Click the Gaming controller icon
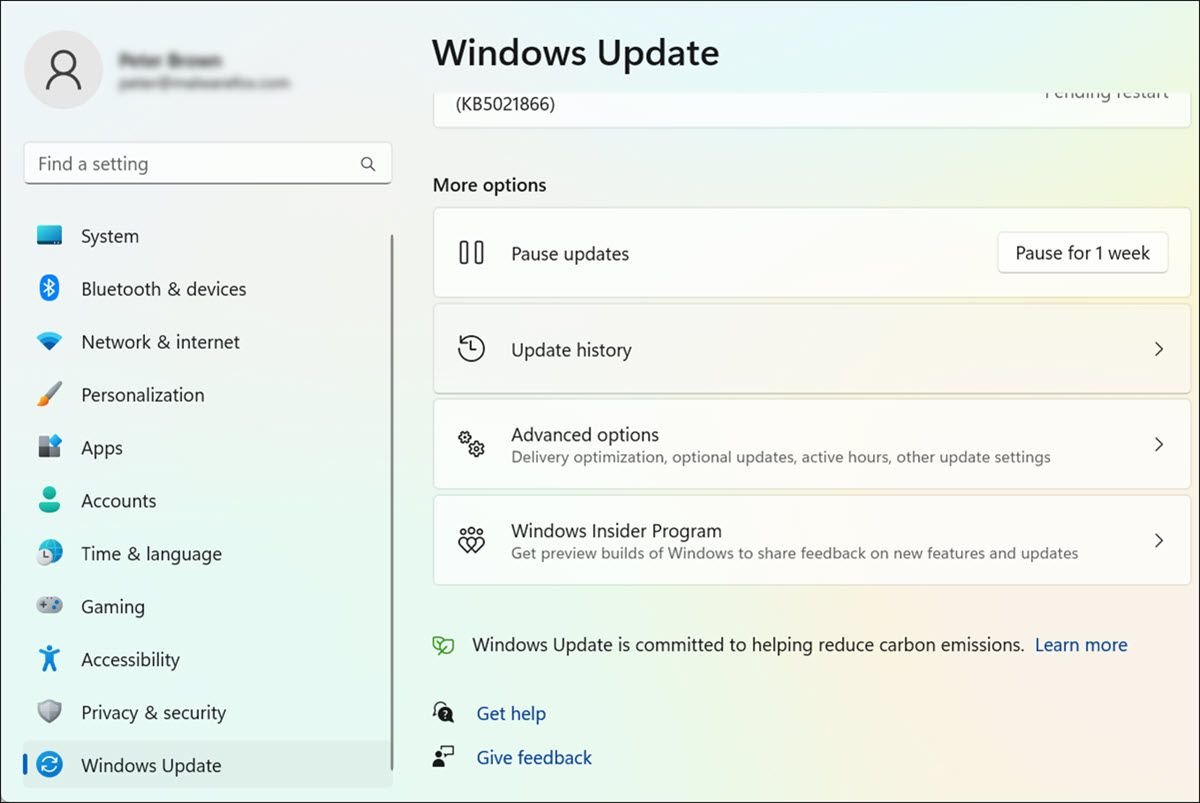Screen dimensions: 1200x803 point(49,606)
